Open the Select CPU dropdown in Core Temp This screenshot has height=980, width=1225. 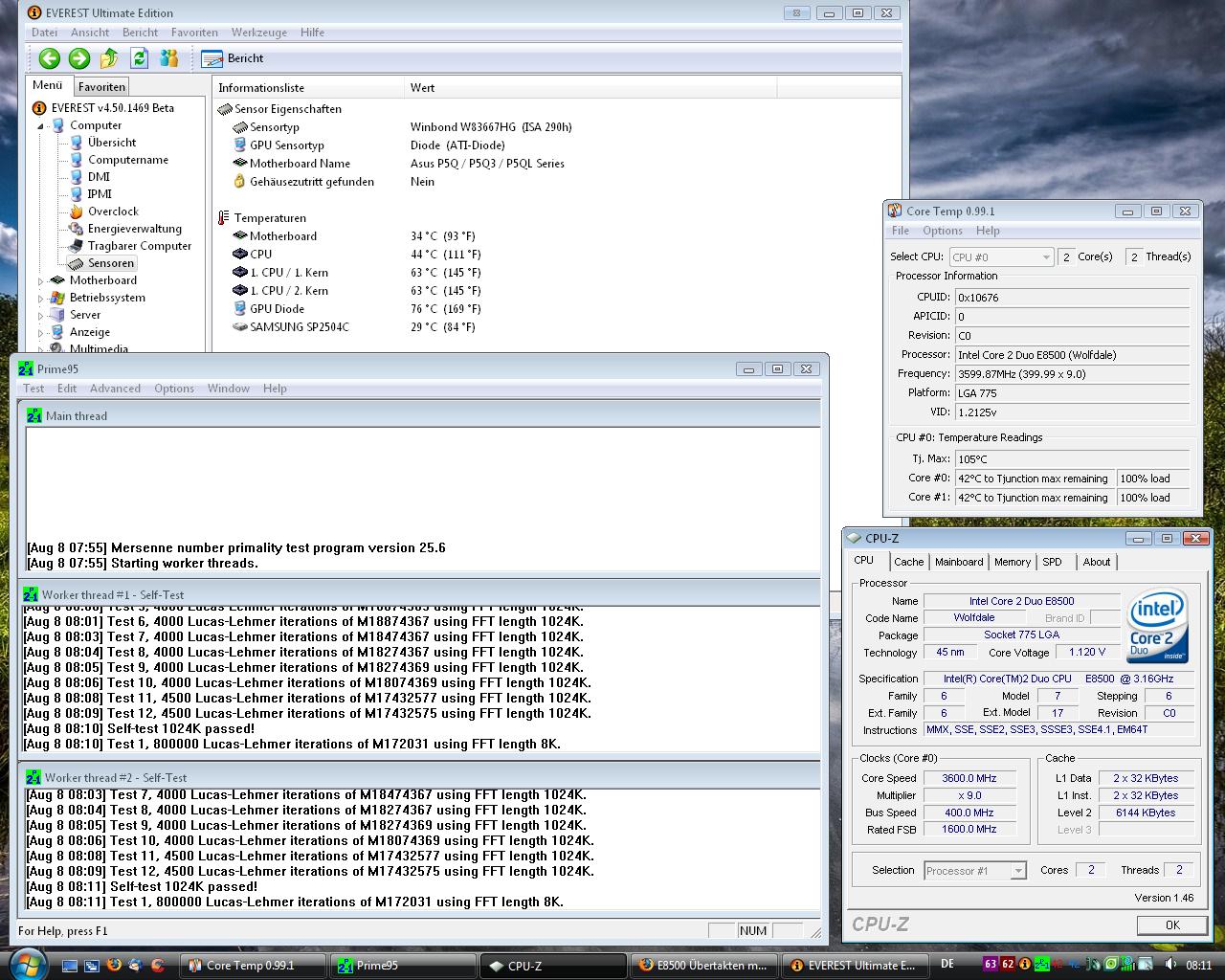coord(1001,257)
